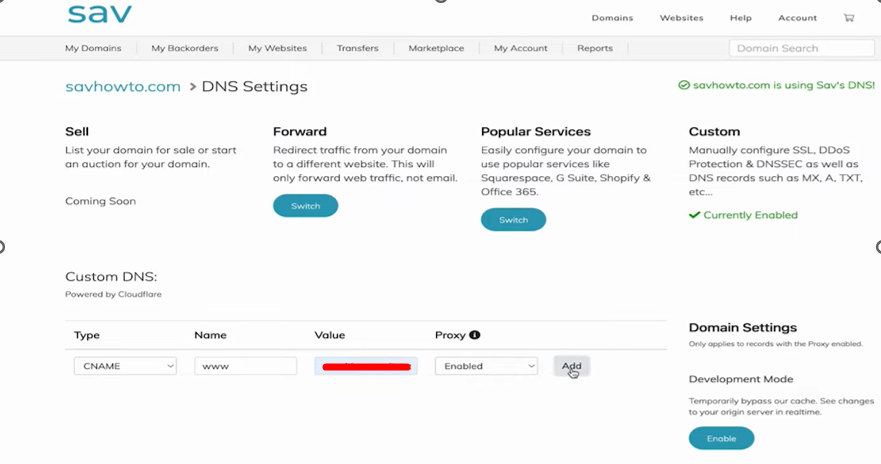Click the Value column header
This screenshot has width=881, height=464.
click(x=330, y=335)
